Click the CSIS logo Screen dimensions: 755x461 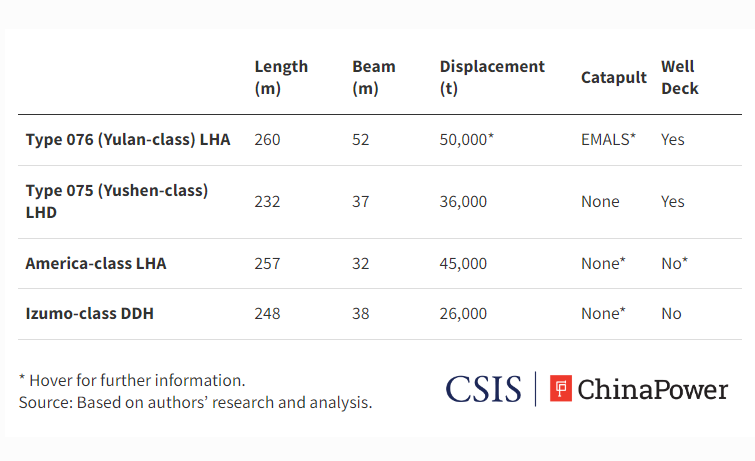tap(483, 389)
